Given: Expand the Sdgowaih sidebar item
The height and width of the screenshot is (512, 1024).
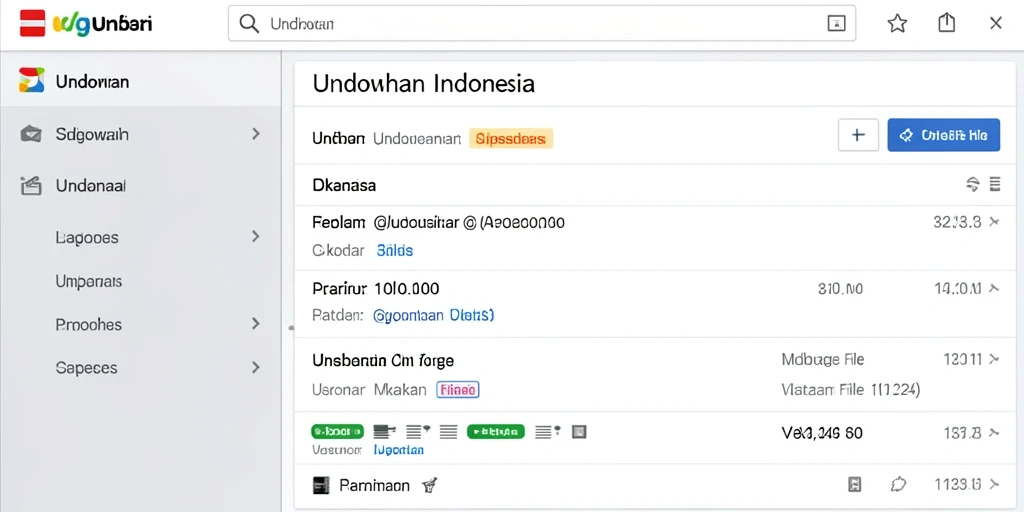Looking at the screenshot, I should click(256, 134).
